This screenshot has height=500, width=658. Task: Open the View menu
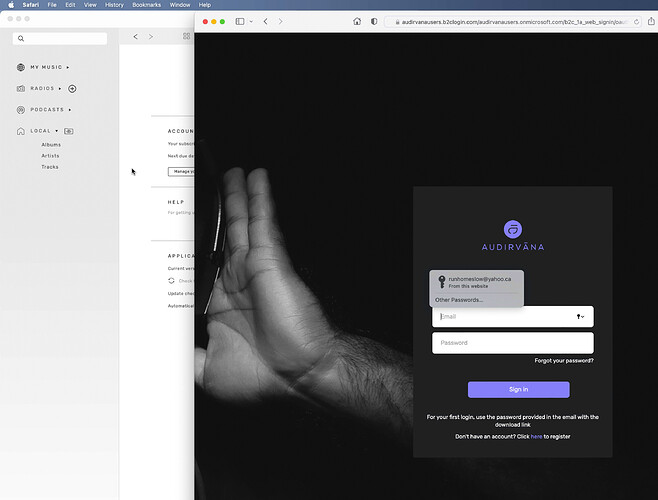pyautogui.click(x=90, y=5)
